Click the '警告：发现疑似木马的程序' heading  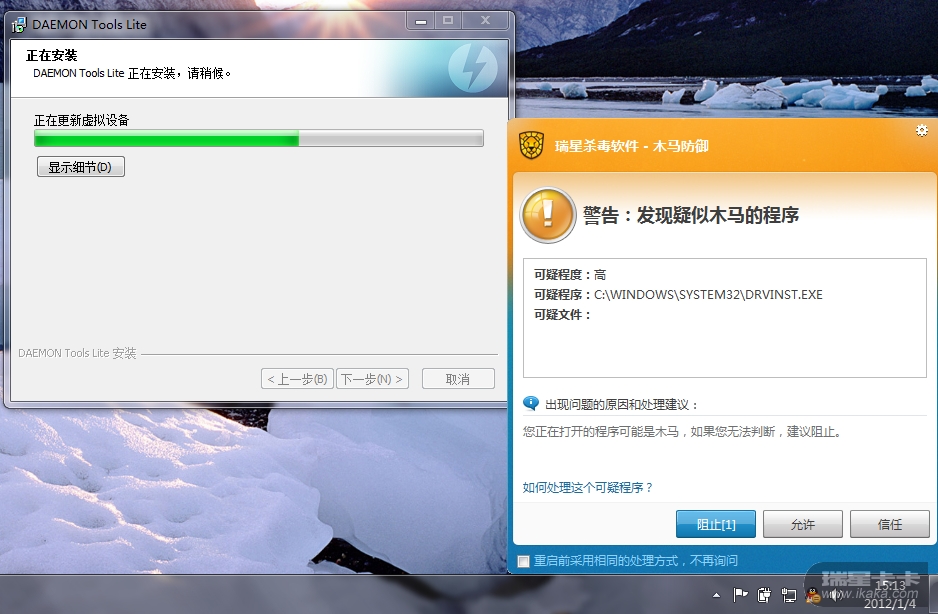(x=690, y=215)
